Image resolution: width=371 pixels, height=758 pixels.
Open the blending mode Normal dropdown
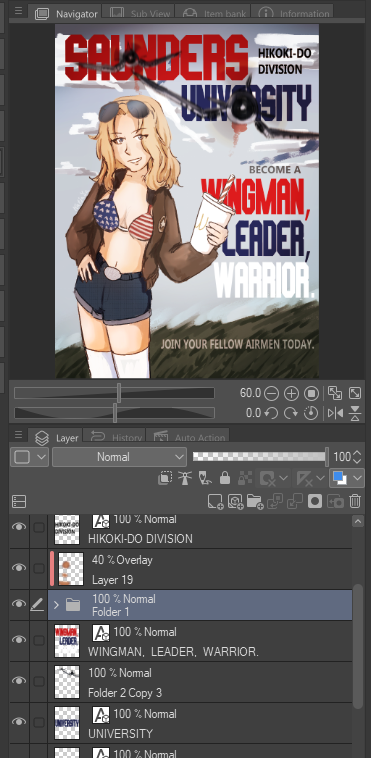point(119,457)
